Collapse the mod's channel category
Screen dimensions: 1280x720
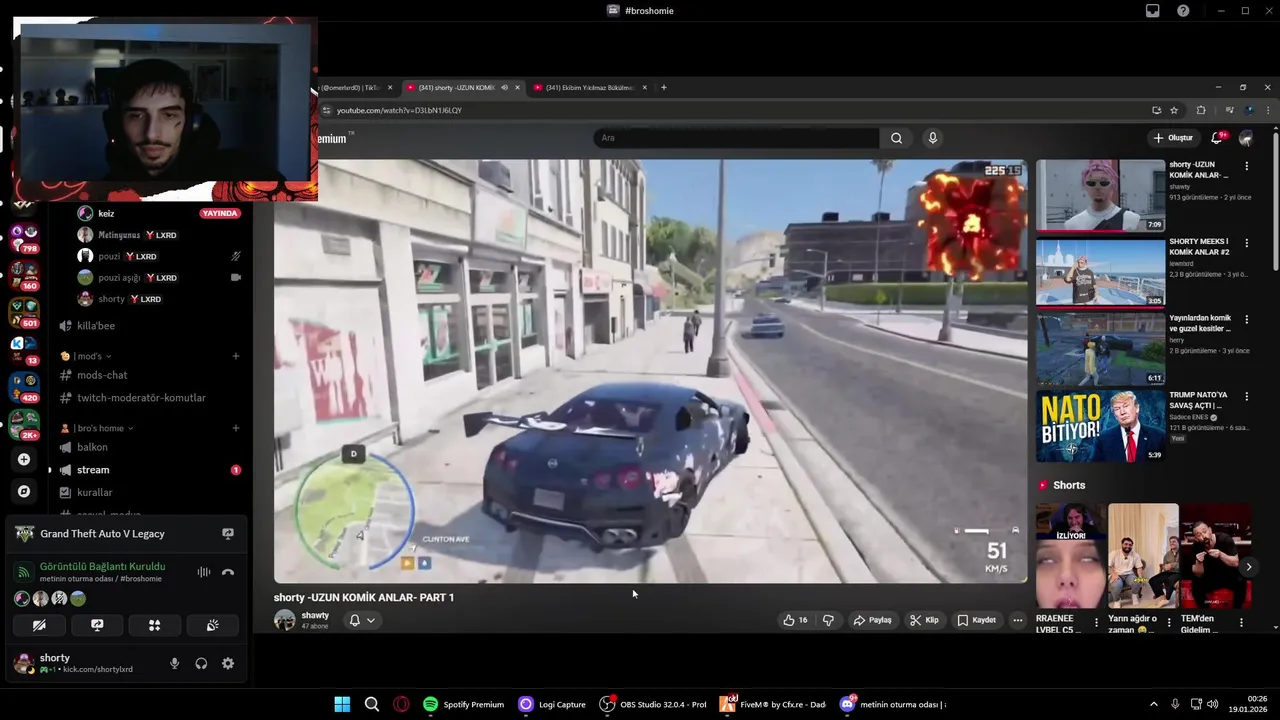pos(85,356)
